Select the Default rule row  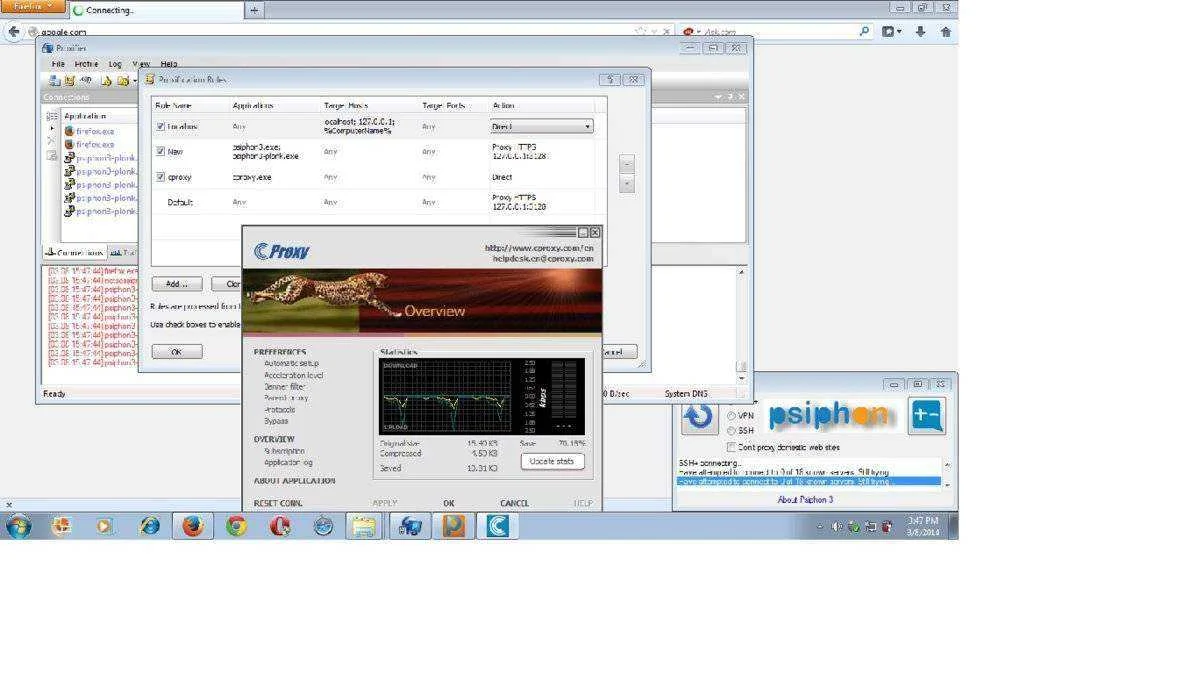point(373,203)
